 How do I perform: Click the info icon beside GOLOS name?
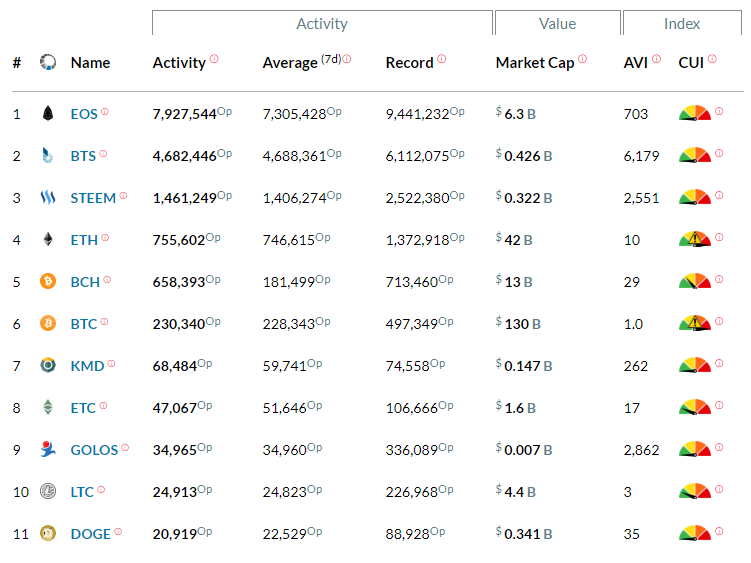(x=125, y=448)
